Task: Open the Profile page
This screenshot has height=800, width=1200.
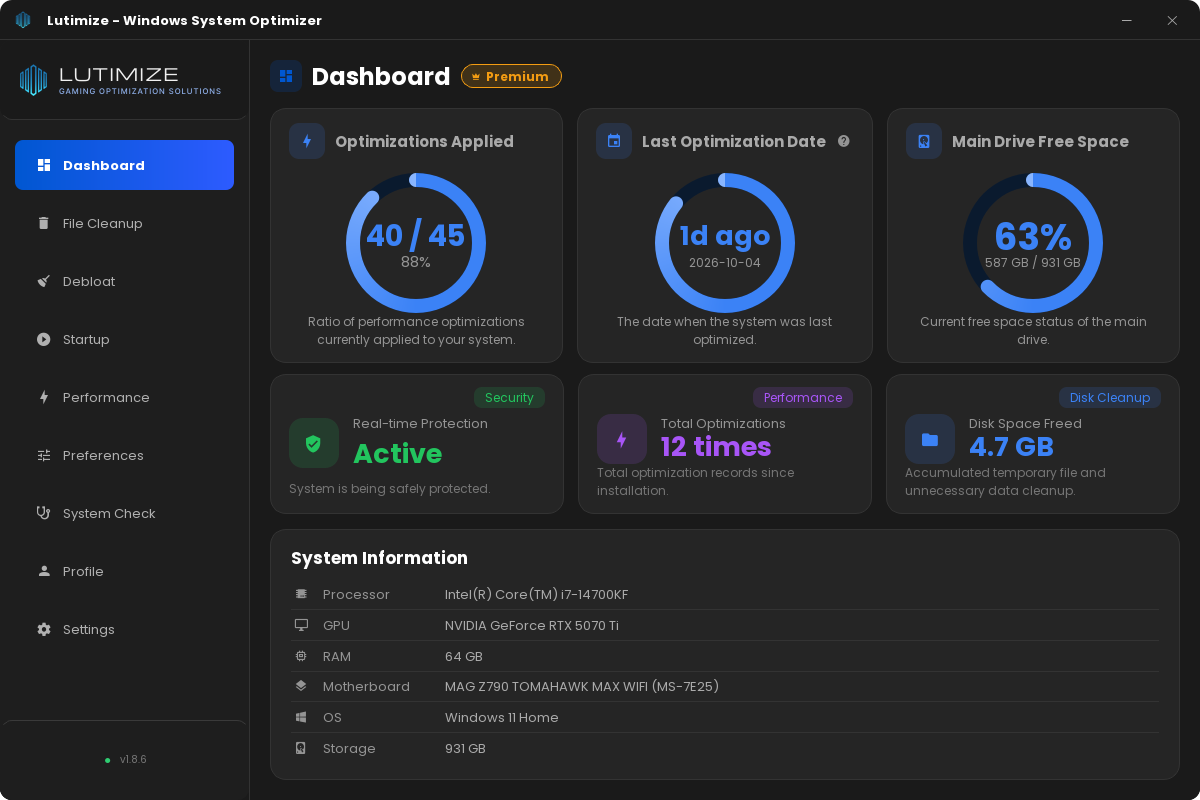Action: (124, 571)
